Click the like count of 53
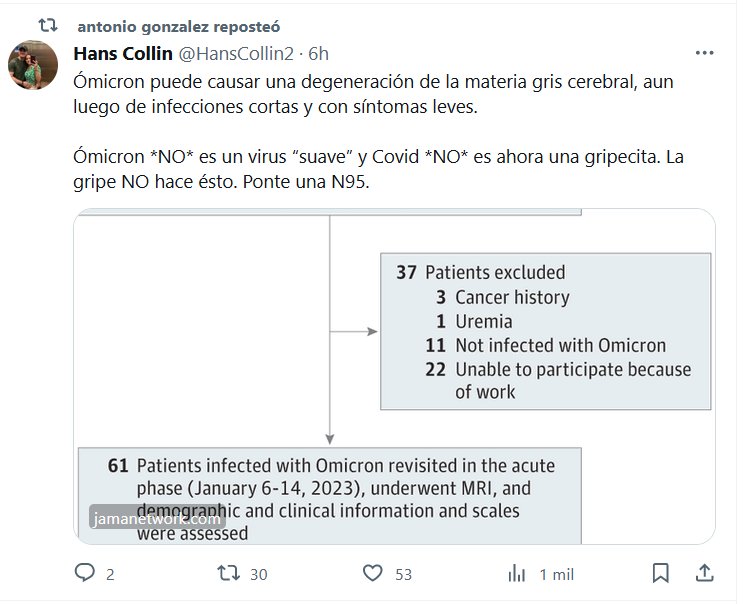Screen dimensions: 754x604 pos(403,574)
